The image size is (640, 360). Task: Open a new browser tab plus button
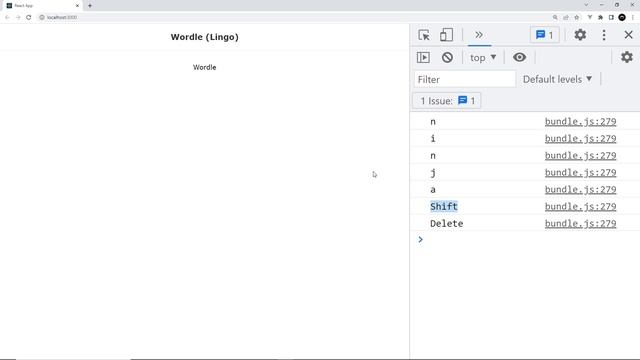90,6
